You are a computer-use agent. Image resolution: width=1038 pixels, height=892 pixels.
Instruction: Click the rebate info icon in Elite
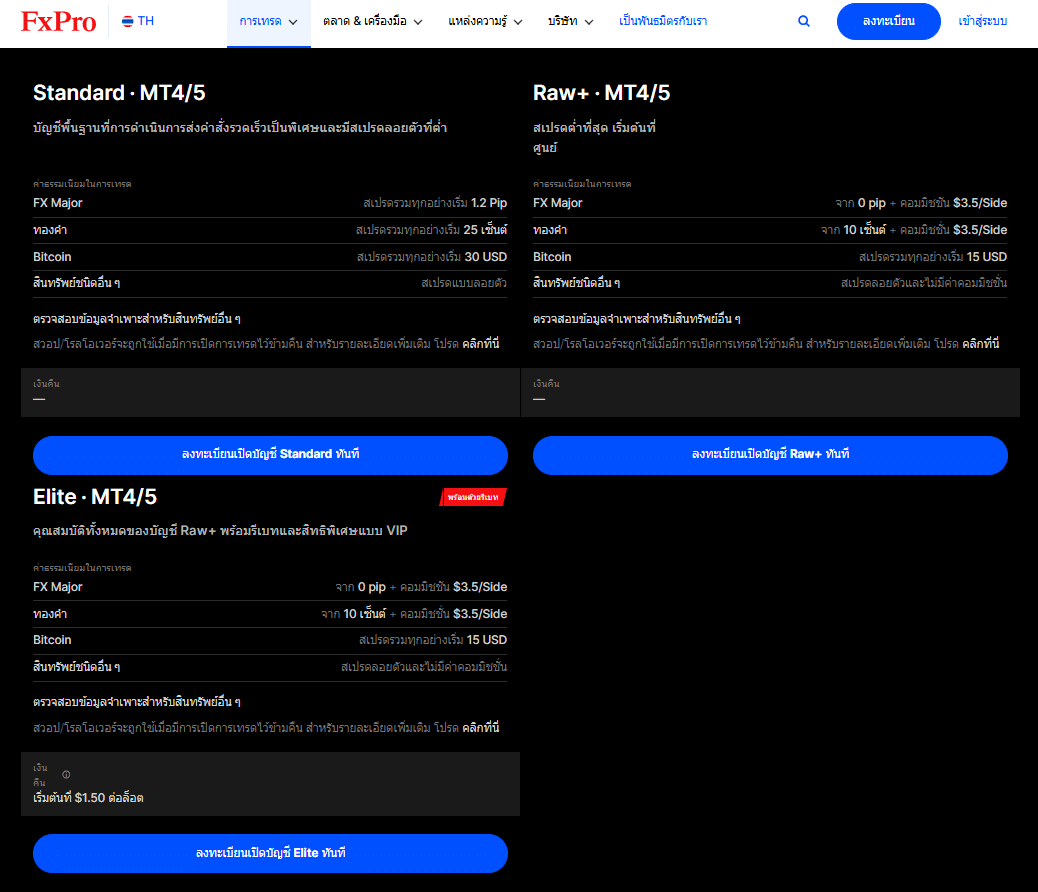(66, 774)
